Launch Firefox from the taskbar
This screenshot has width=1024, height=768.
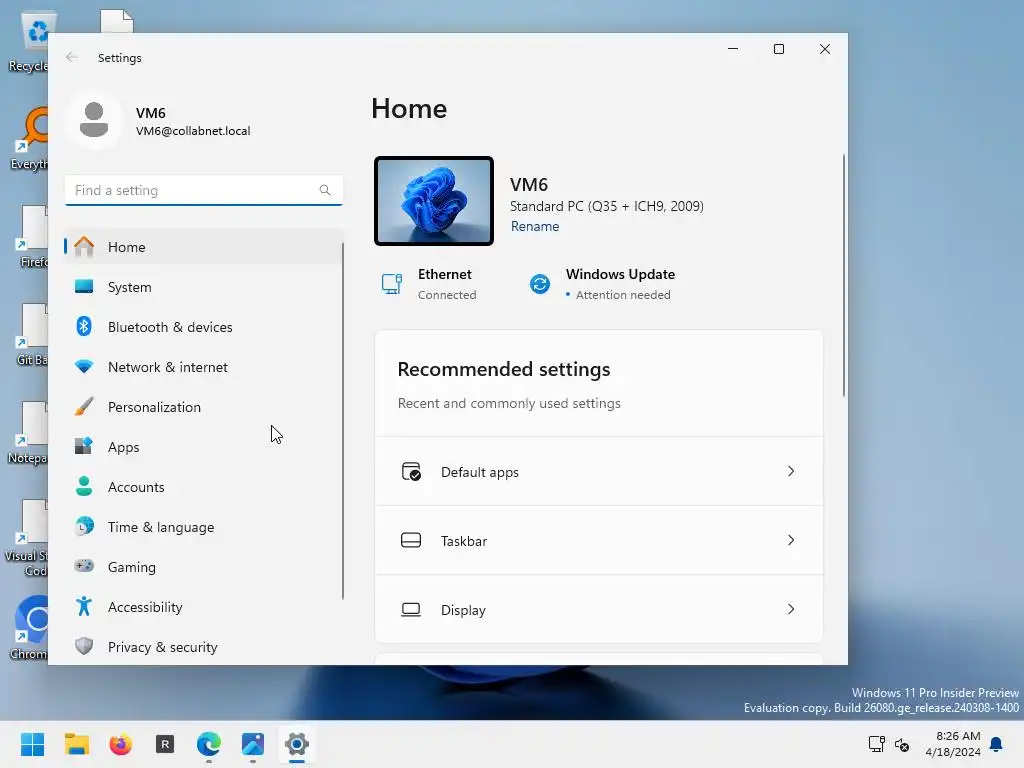click(x=121, y=744)
